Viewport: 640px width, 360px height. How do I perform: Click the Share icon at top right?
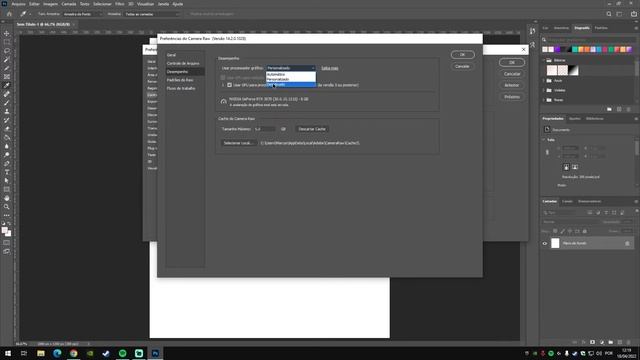pos(634,14)
